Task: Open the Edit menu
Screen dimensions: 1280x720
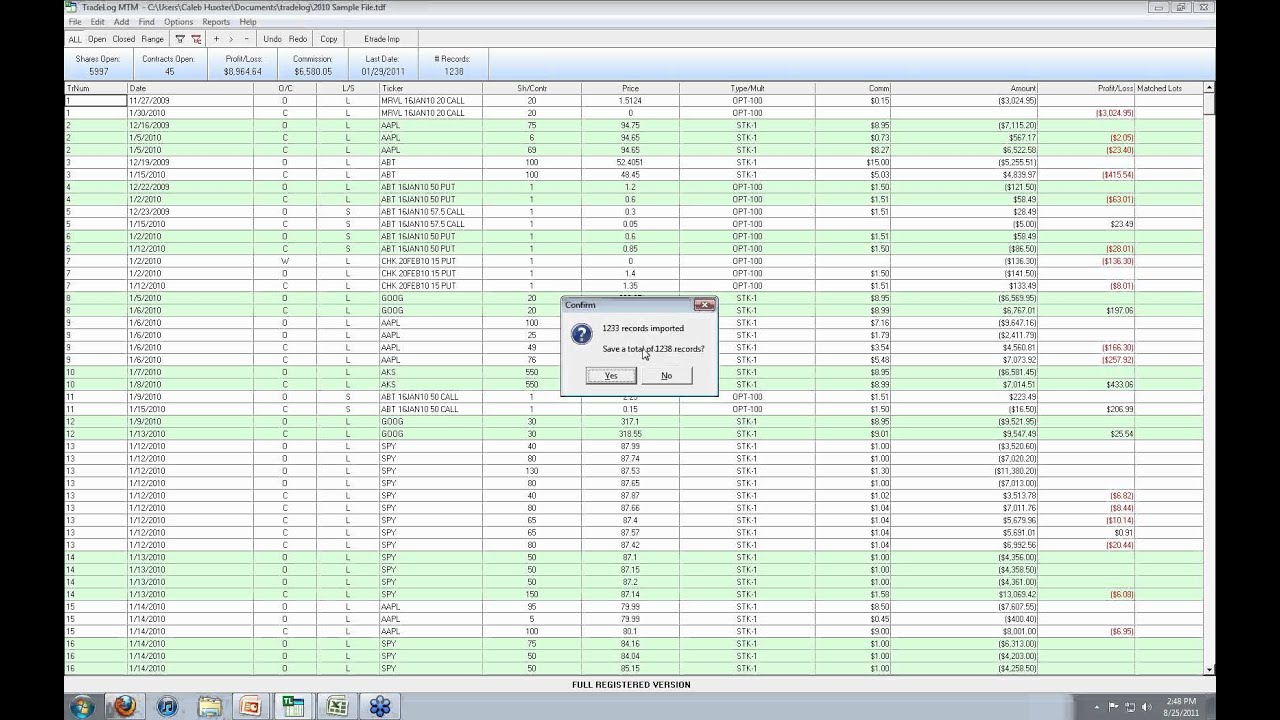Action: [x=97, y=22]
